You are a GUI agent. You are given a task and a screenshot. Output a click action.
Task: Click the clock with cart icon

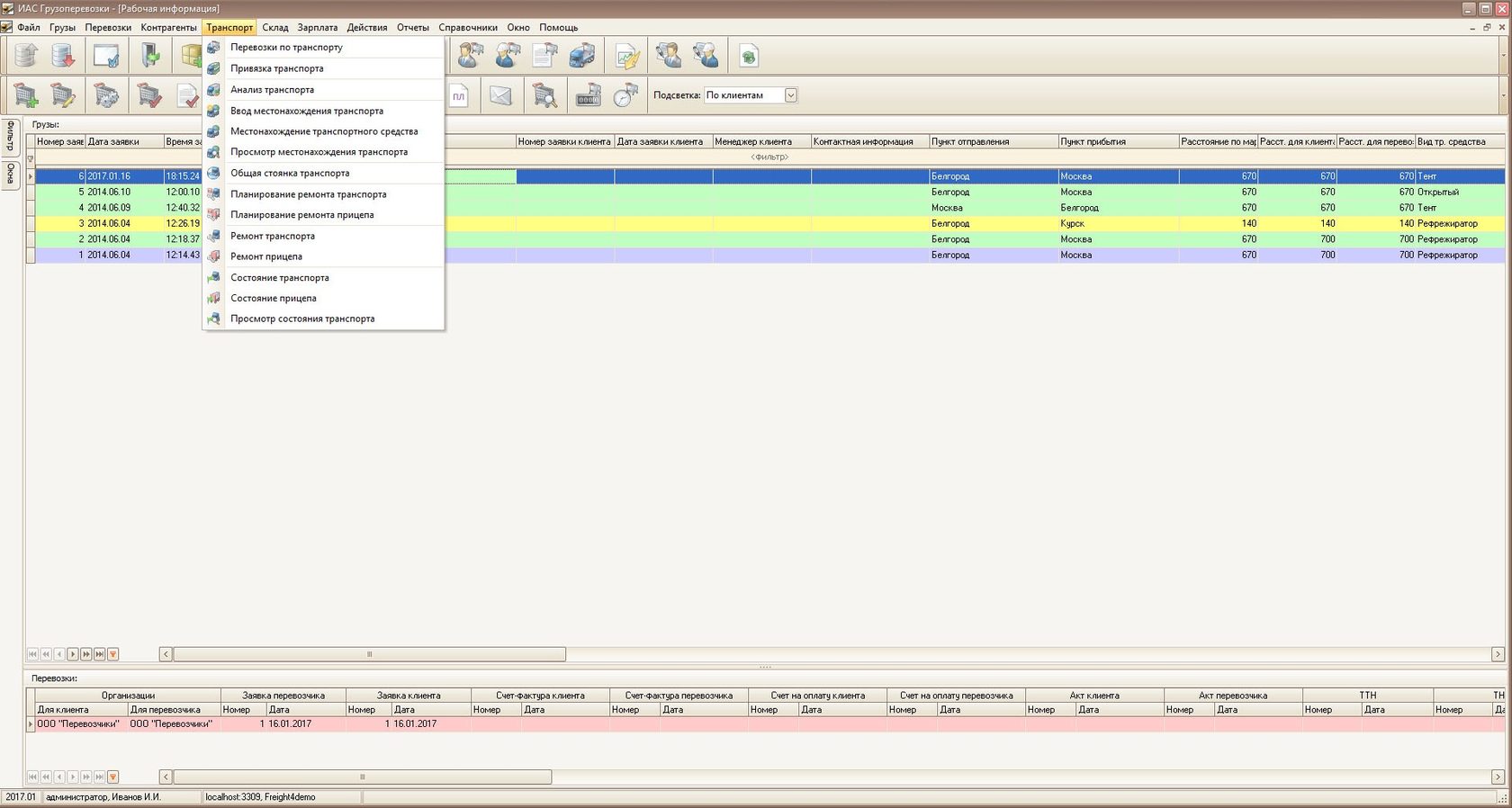[625, 95]
